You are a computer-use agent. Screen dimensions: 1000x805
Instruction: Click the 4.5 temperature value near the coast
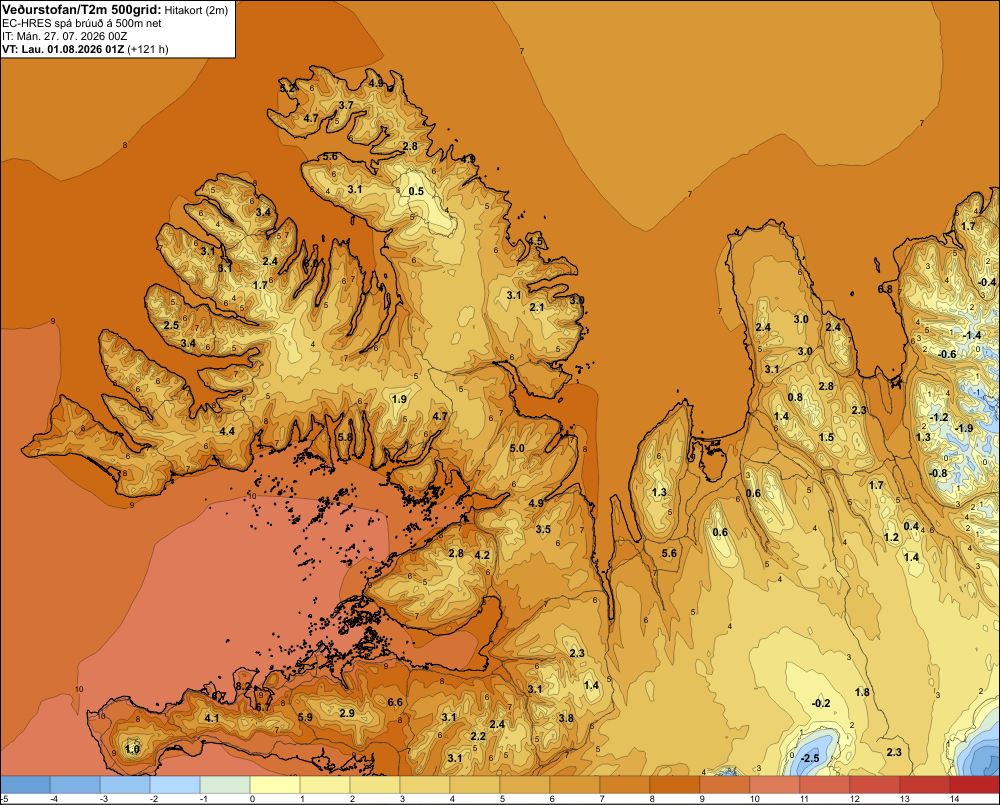coord(535,241)
